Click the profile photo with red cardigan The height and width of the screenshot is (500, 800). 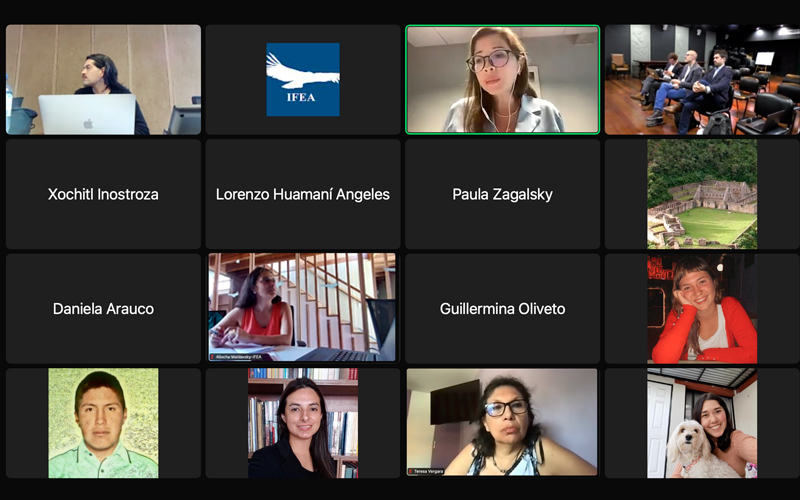coord(702,308)
